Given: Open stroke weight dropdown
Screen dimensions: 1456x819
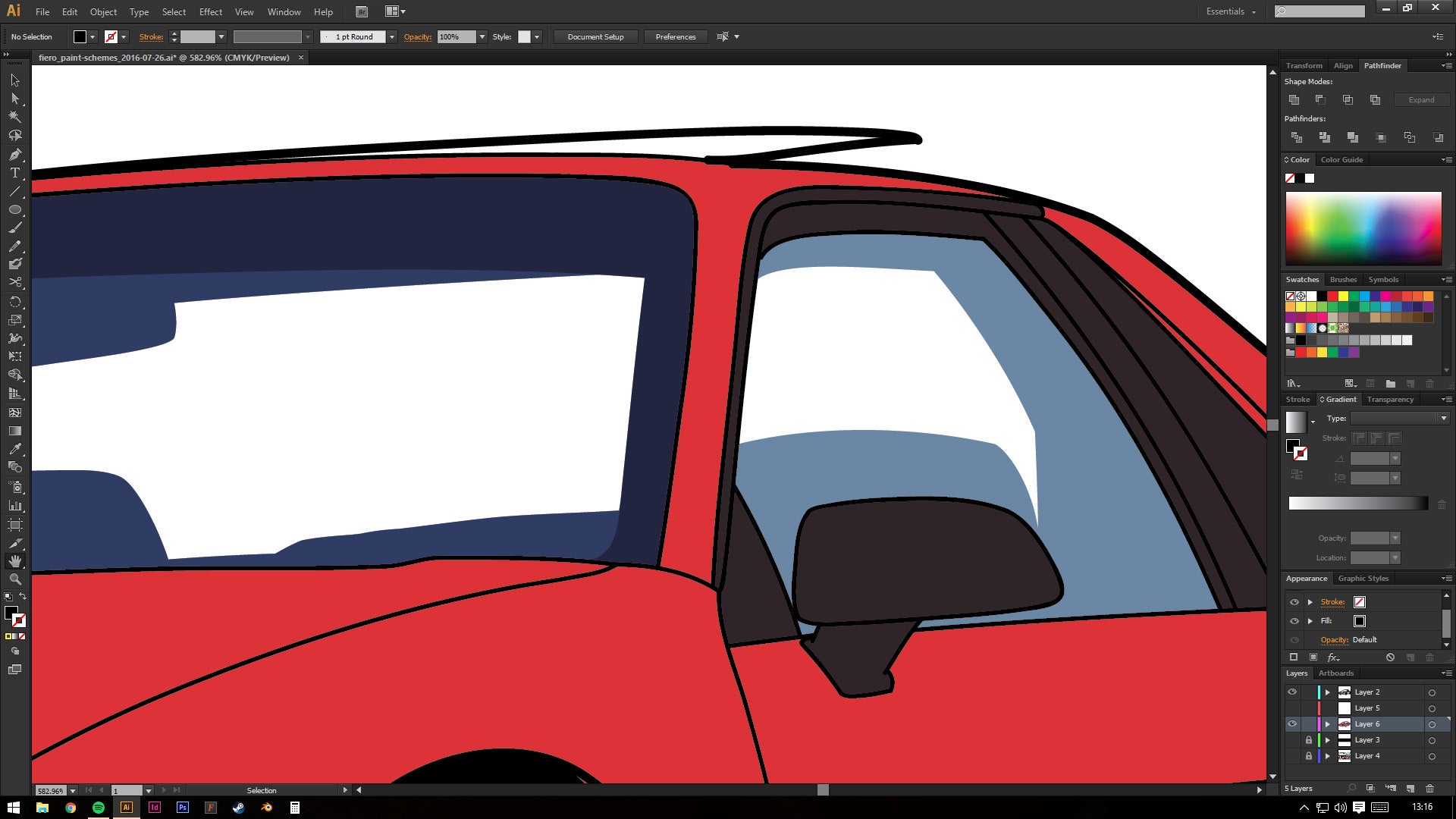Looking at the screenshot, I should 221,36.
